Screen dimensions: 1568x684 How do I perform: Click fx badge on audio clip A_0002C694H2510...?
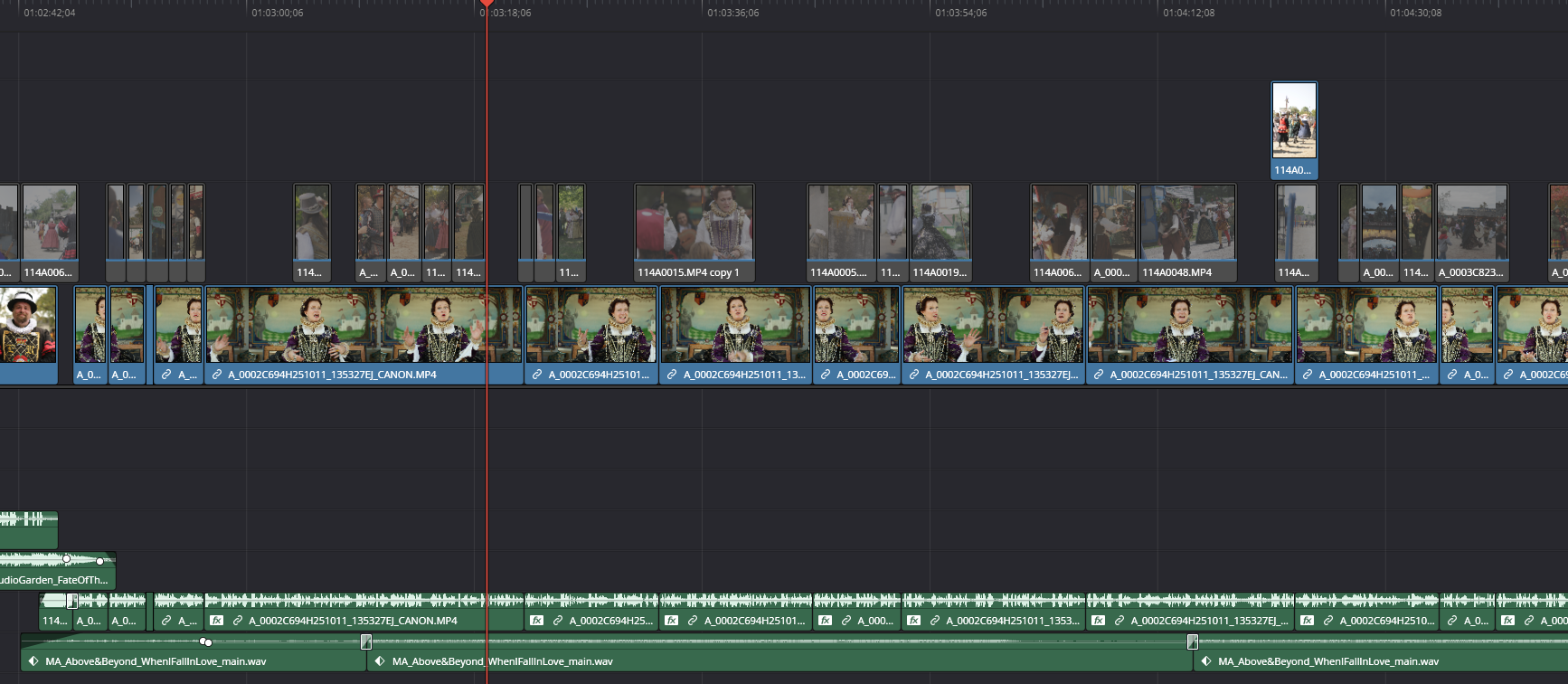(1308, 621)
